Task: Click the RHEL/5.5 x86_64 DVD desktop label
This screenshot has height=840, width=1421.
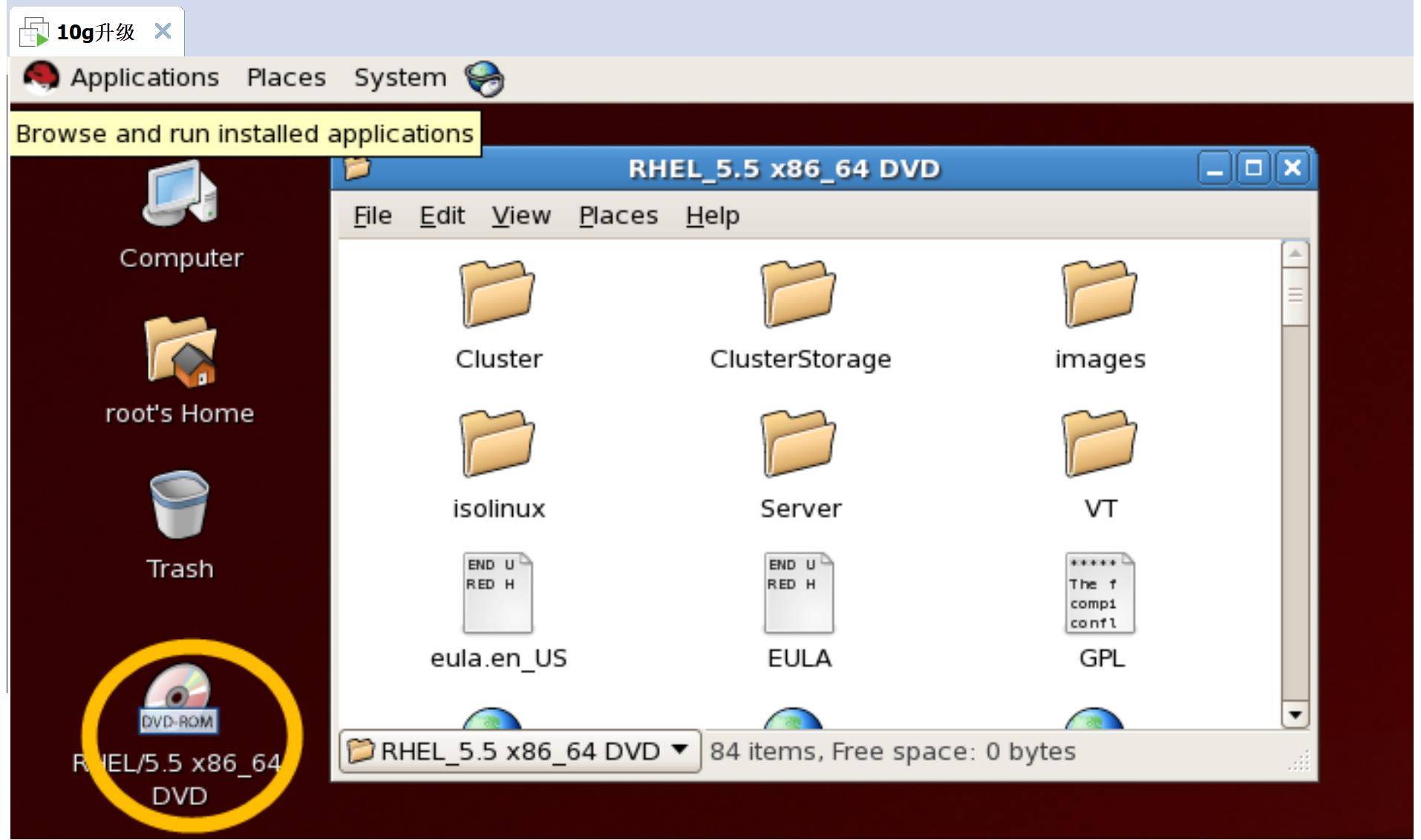Action: pos(178,779)
